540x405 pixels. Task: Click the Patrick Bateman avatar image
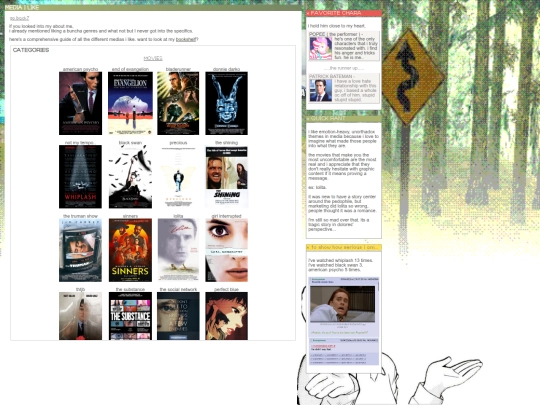[321, 90]
